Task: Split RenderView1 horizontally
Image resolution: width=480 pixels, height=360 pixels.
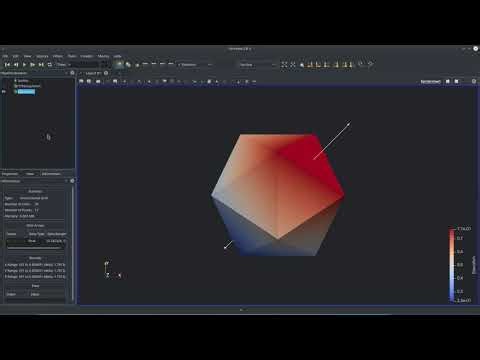Action: [x=448, y=81]
